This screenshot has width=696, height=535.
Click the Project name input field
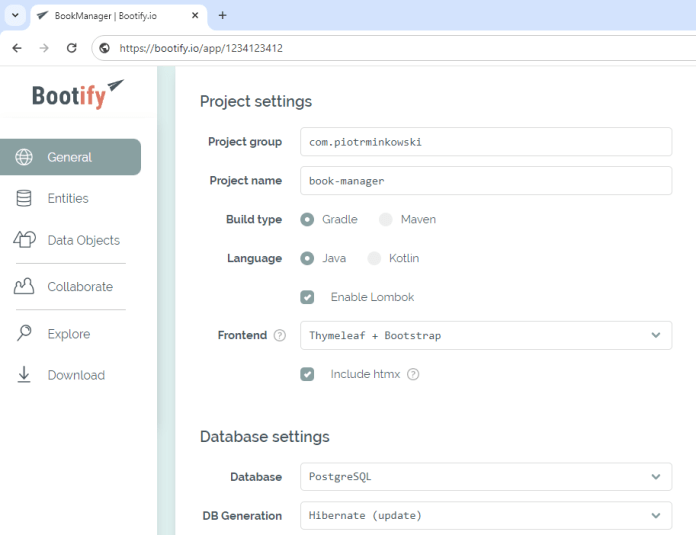coord(486,181)
